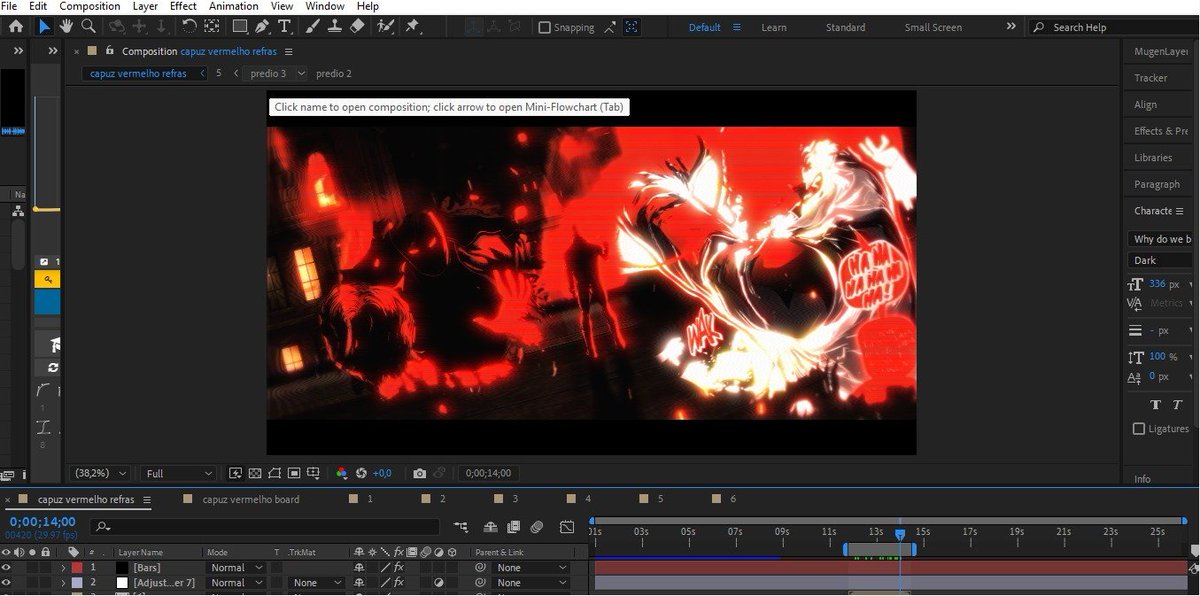The image size is (1200, 596).
Task: Open the Composition Mini-Flowchart icon in timeline
Action: (x=461, y=526)
